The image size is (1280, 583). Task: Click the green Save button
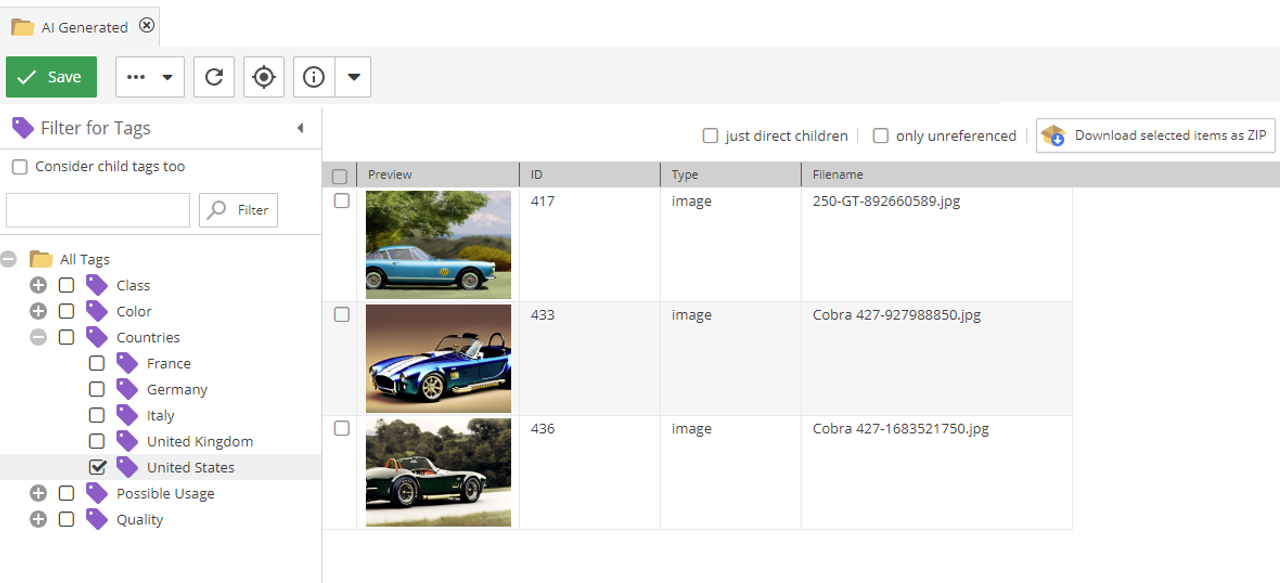[51, 76]
